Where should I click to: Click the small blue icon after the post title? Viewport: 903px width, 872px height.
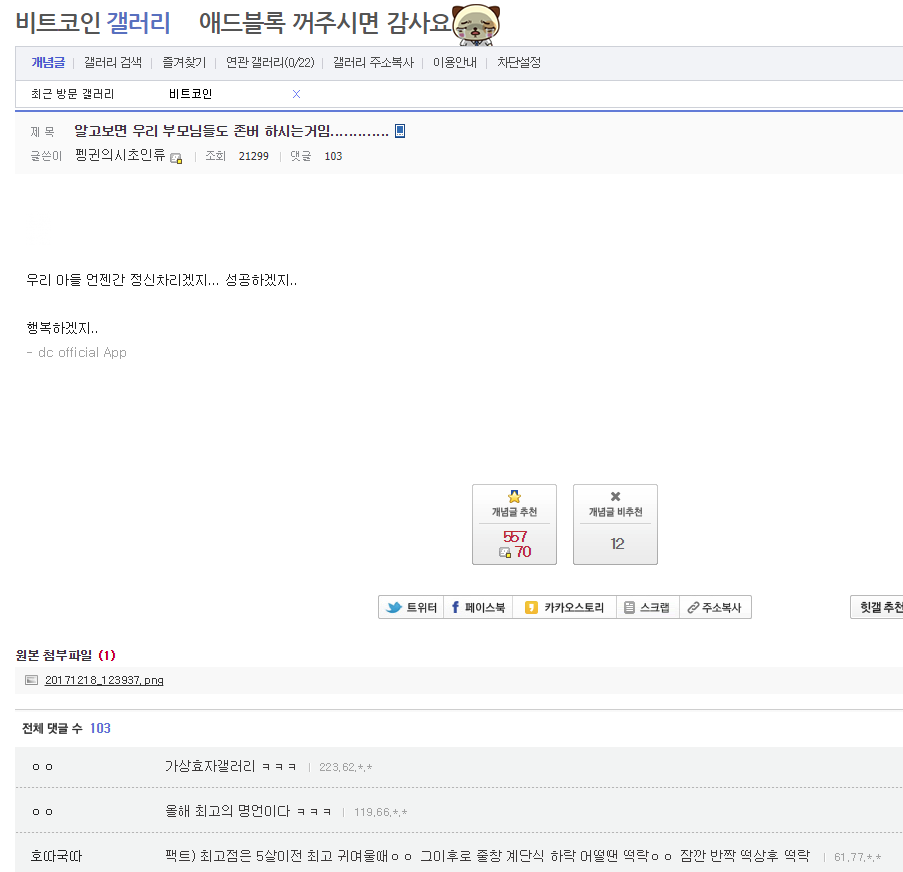400,130
